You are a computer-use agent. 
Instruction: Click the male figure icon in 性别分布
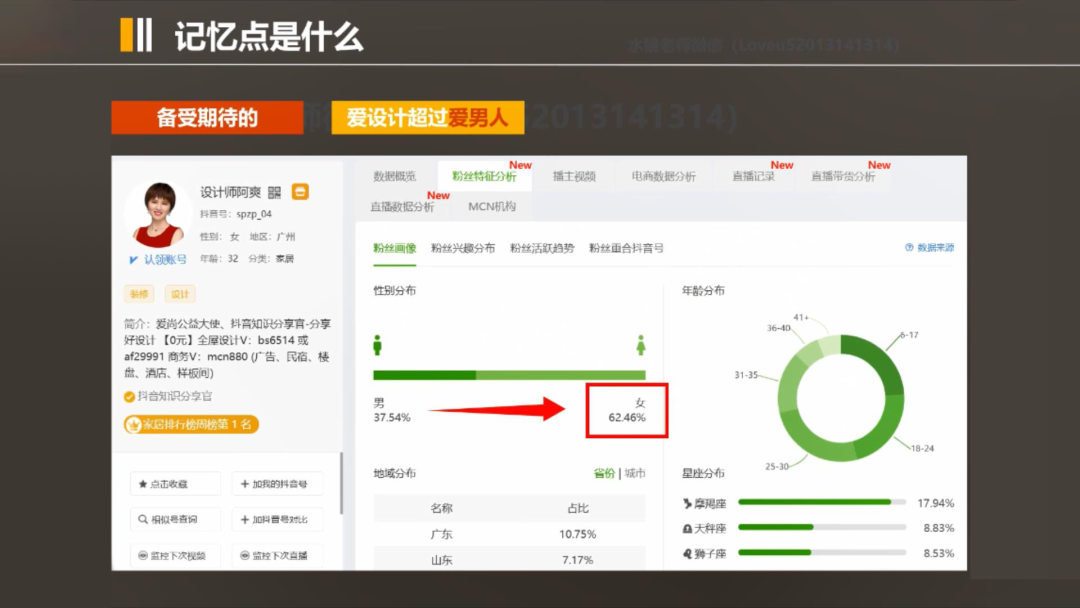(x=377, y=344)
